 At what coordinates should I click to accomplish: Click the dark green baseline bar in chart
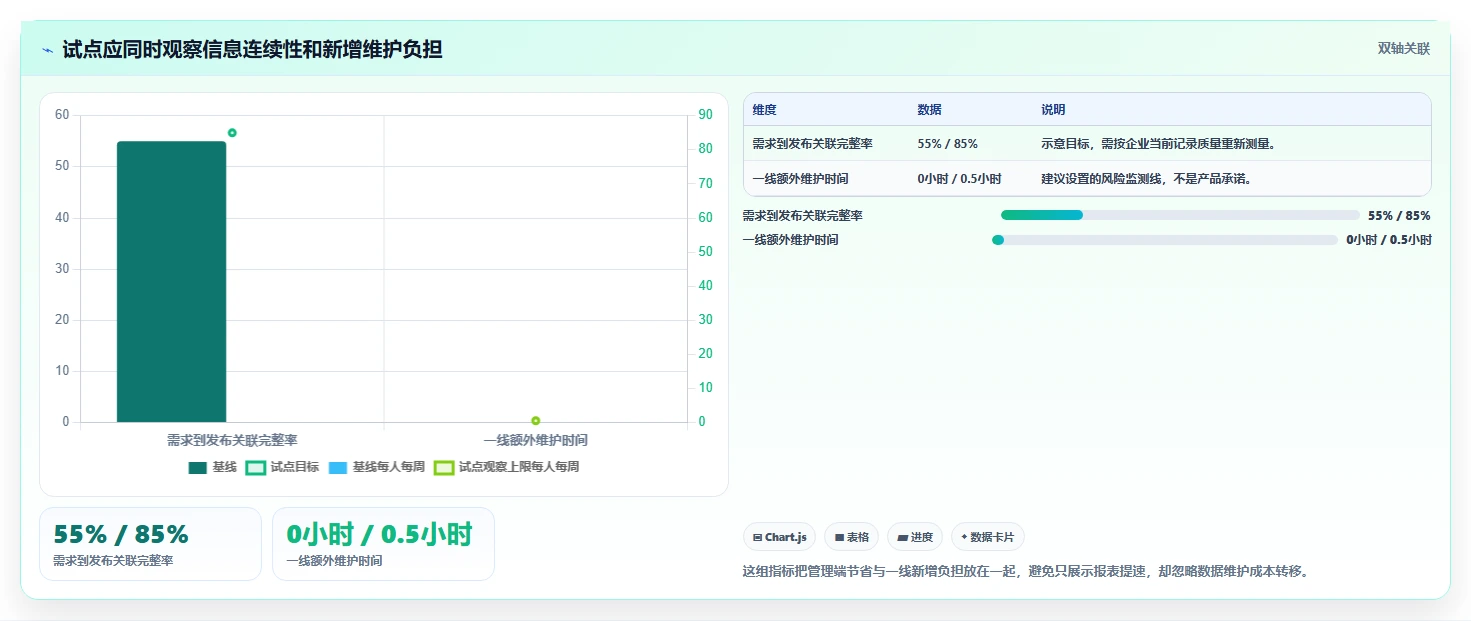pyautogui.click(x=172, y=282)
